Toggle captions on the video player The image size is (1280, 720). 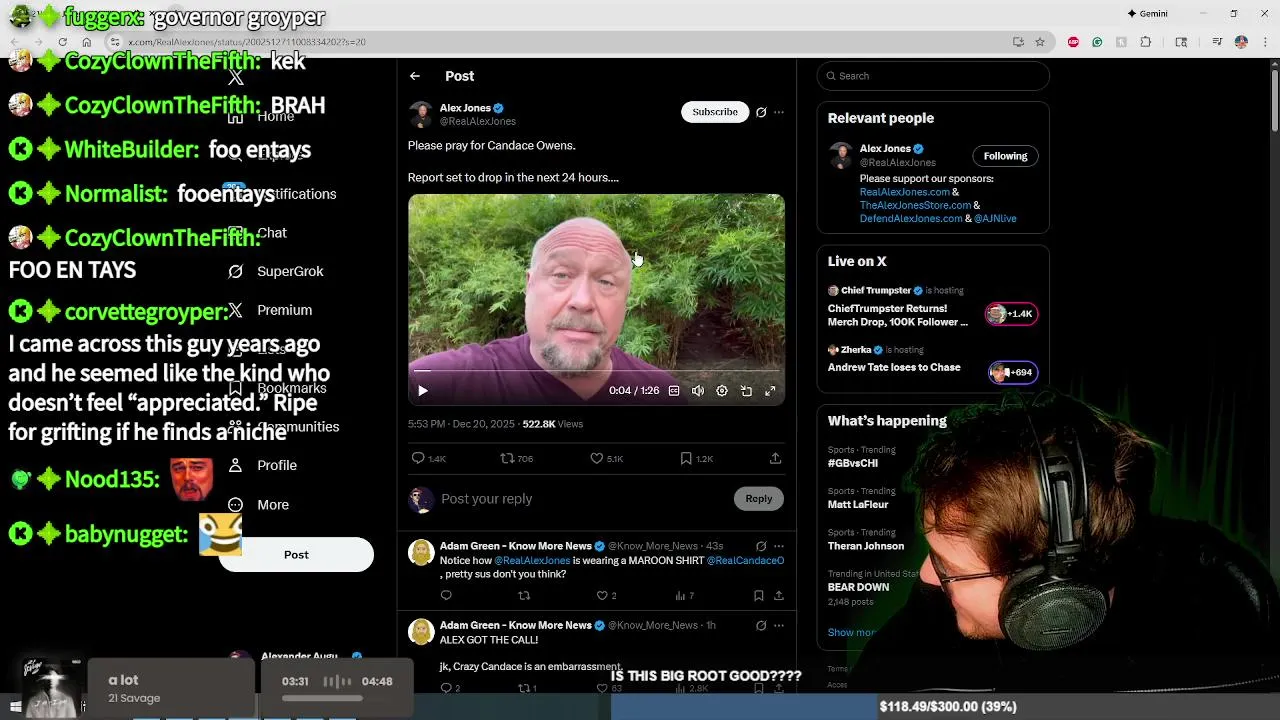674,391
